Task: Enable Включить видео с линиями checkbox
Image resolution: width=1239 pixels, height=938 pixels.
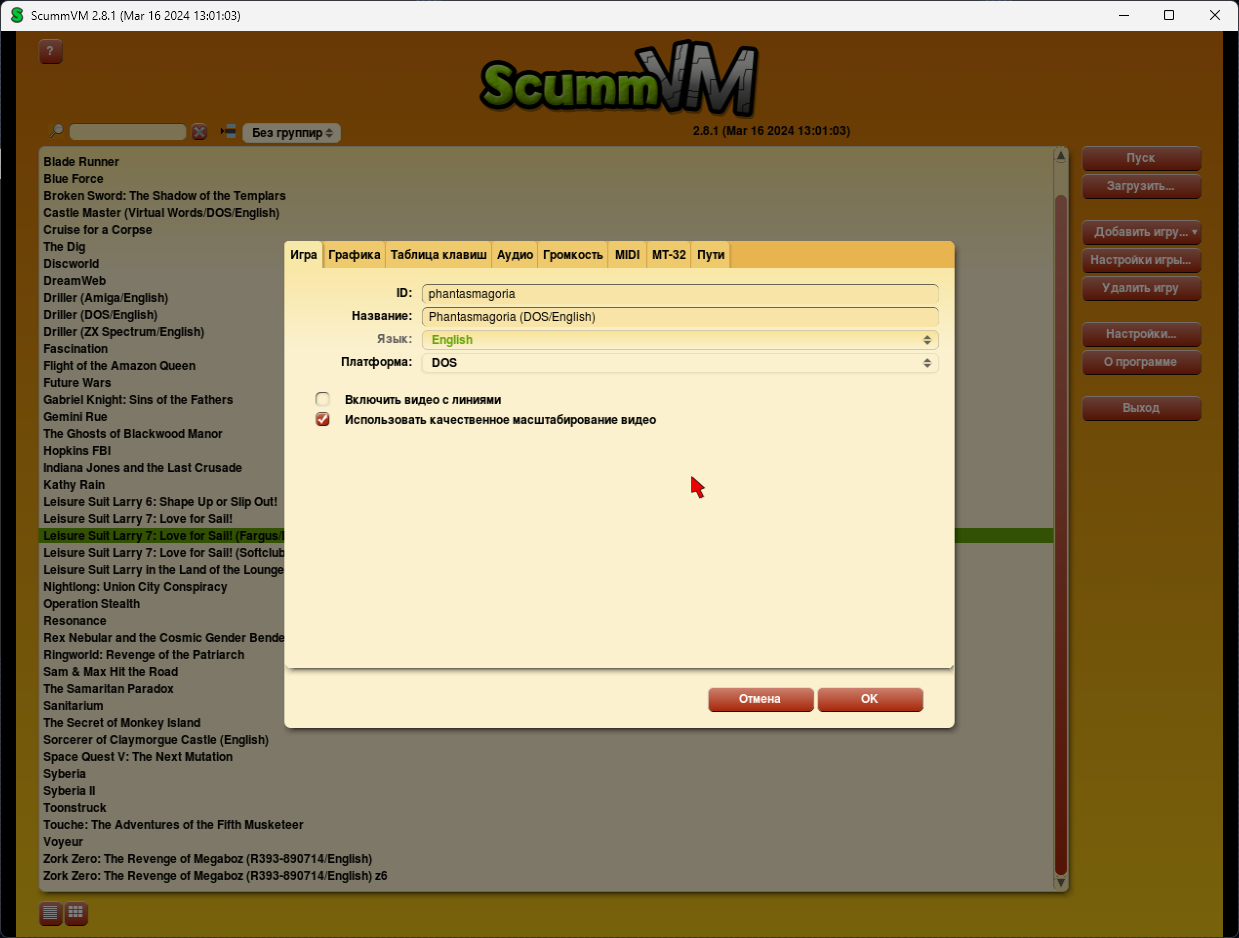Action: point(322,399)
